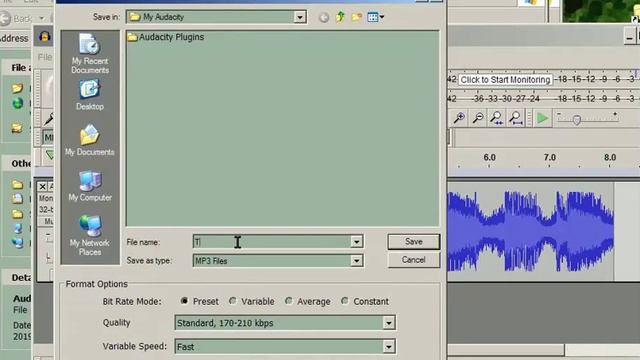
Task: Click the 8.0 timeline ruler mark
Action: pos(610,158)
